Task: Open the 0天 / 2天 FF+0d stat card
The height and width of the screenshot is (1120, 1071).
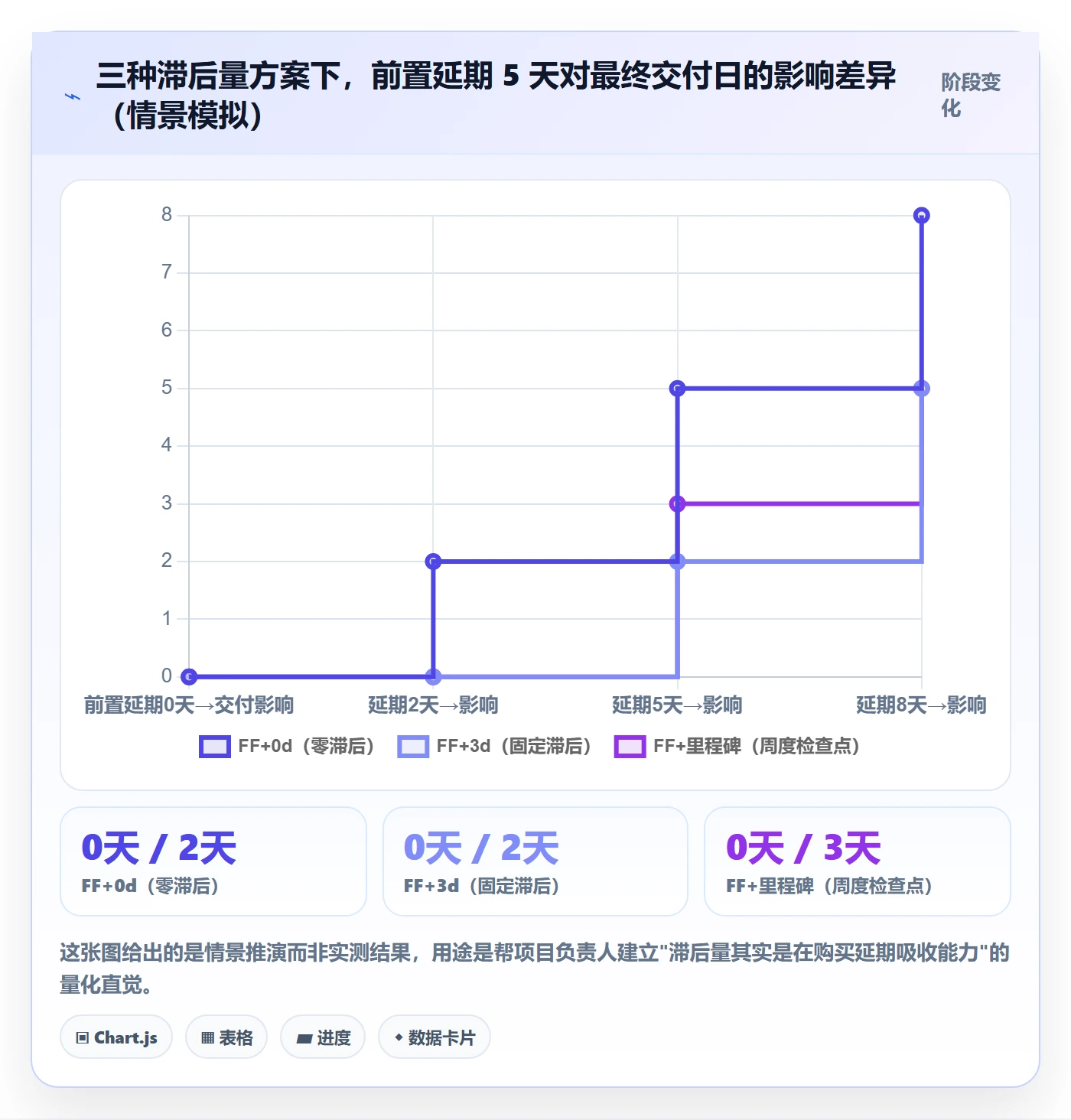Action: point(213,861)
